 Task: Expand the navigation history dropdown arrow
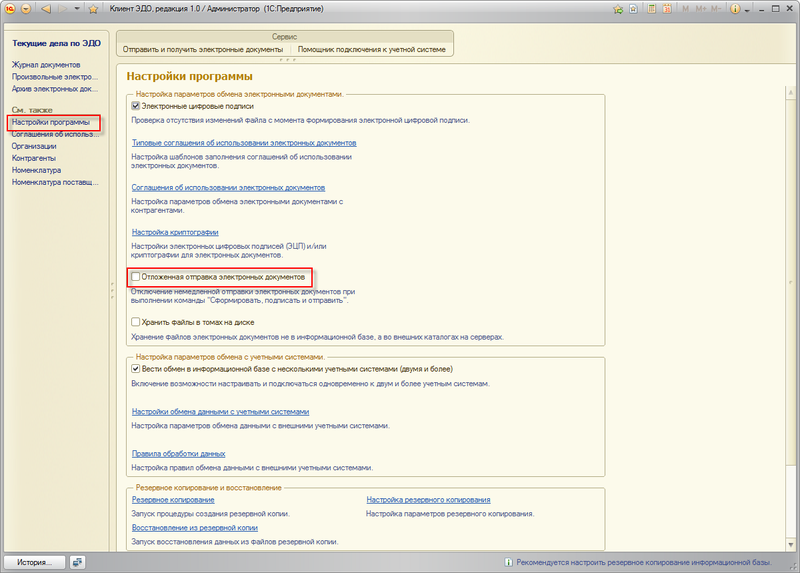click(x=78, y=9)
